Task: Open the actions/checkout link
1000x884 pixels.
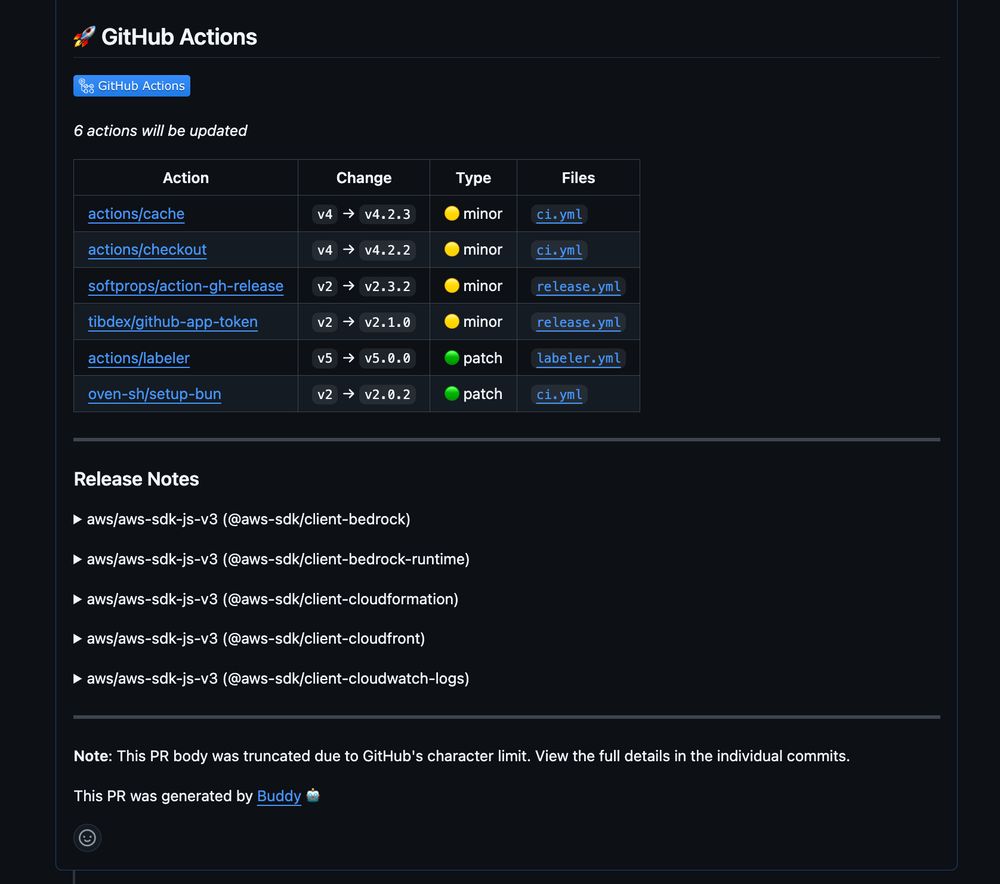Action: [147, 249]
